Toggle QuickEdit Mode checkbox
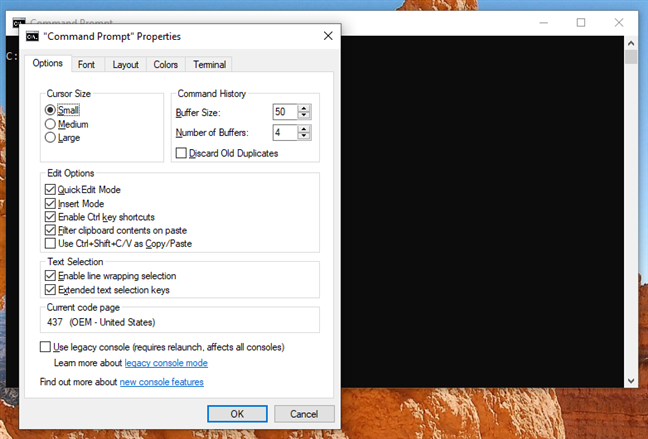Image resolution: width=648 pixels, height=439 pixels. (50, 190)
